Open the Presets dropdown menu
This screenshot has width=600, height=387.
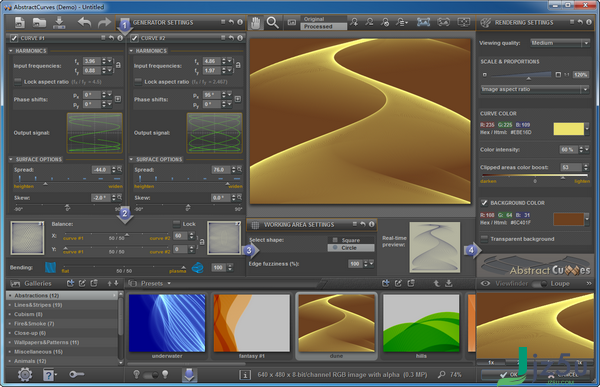tap(169, 284)
